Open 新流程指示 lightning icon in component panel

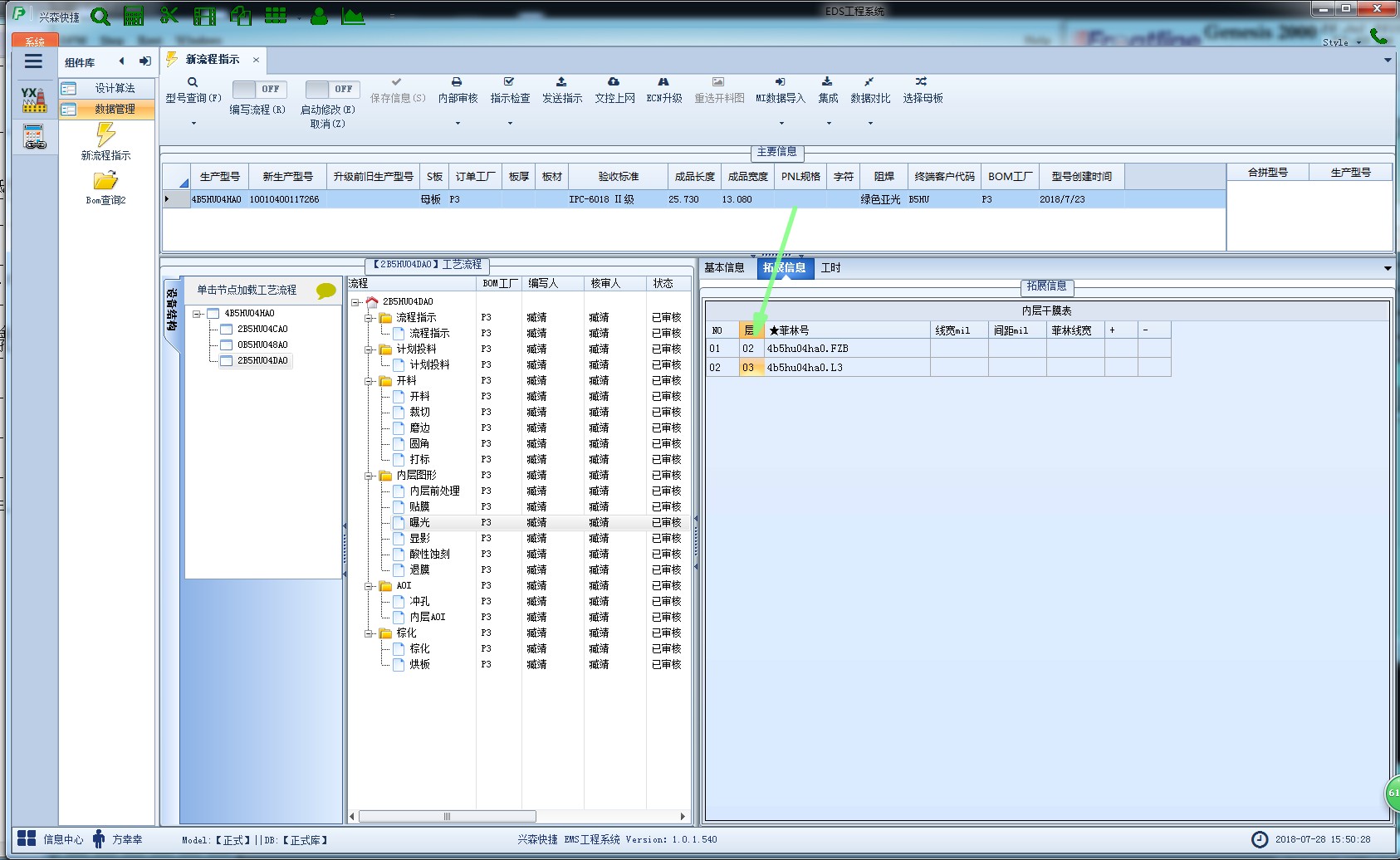[105, 134]
